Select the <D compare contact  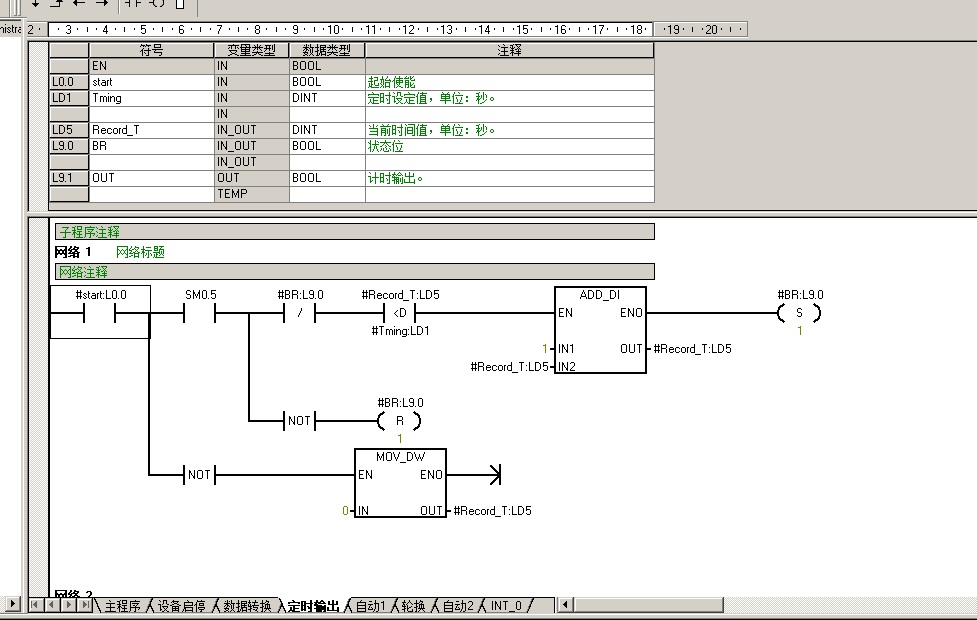[x=400, y=313]
